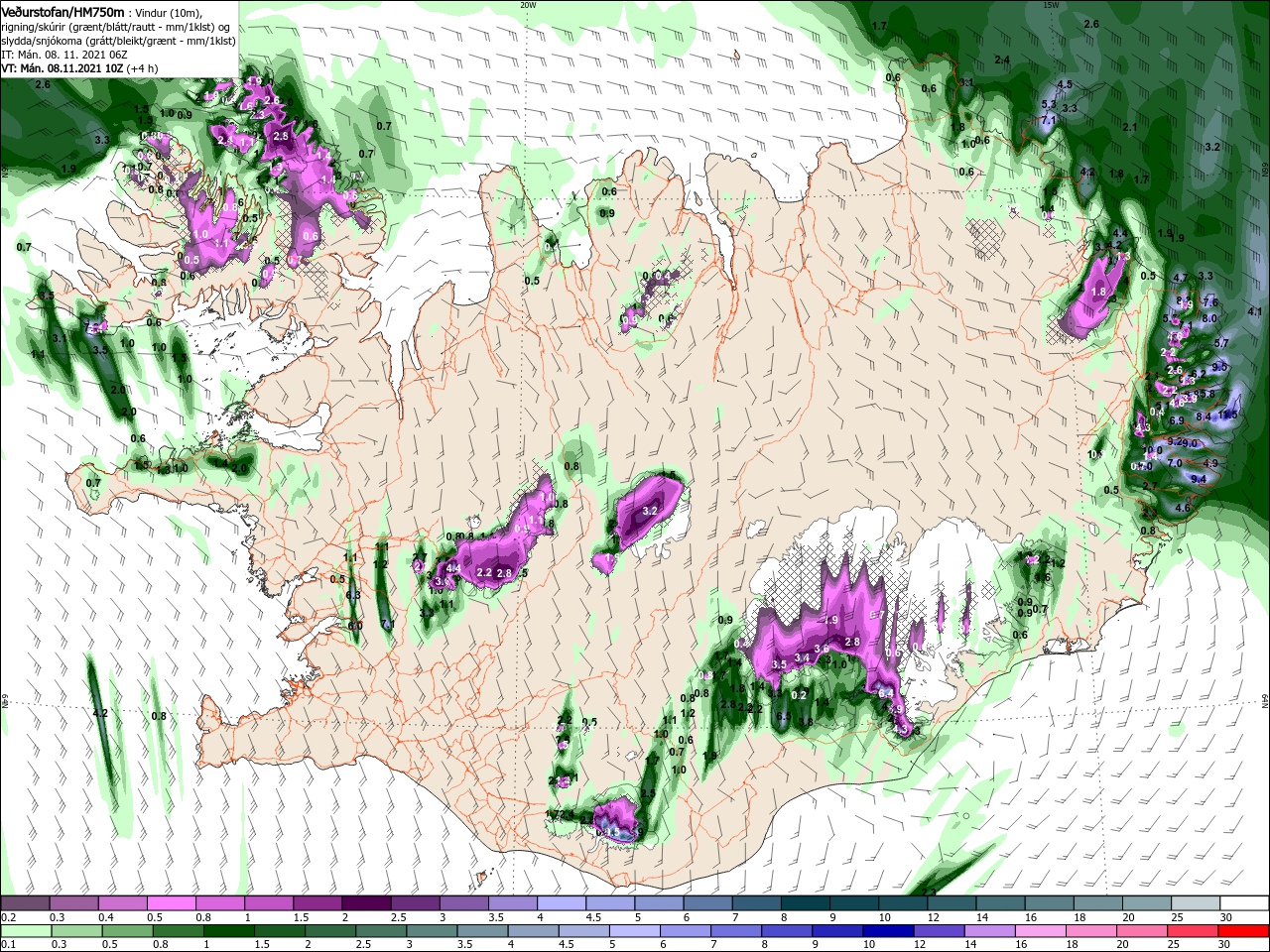1270x952 pixels.
Task: Click the 6.3 rain value in the west
Action: click(x=353, y=595)
